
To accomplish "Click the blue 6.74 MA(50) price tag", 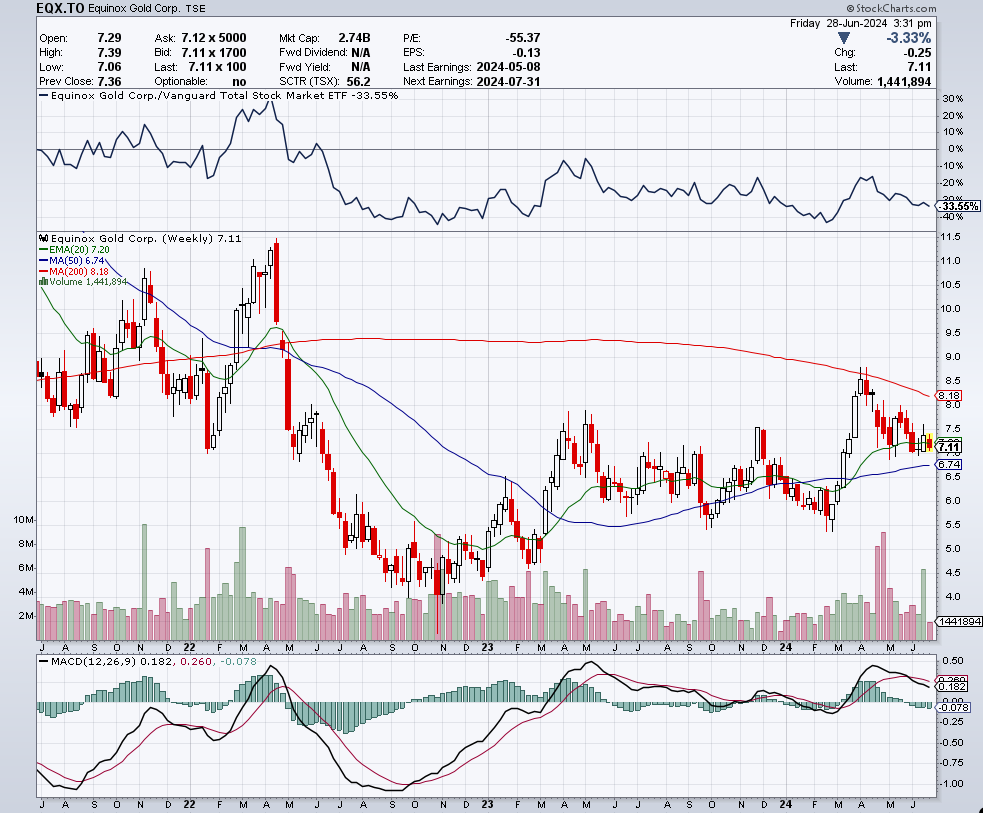I will pyautogui.click(x=949, y=464).
